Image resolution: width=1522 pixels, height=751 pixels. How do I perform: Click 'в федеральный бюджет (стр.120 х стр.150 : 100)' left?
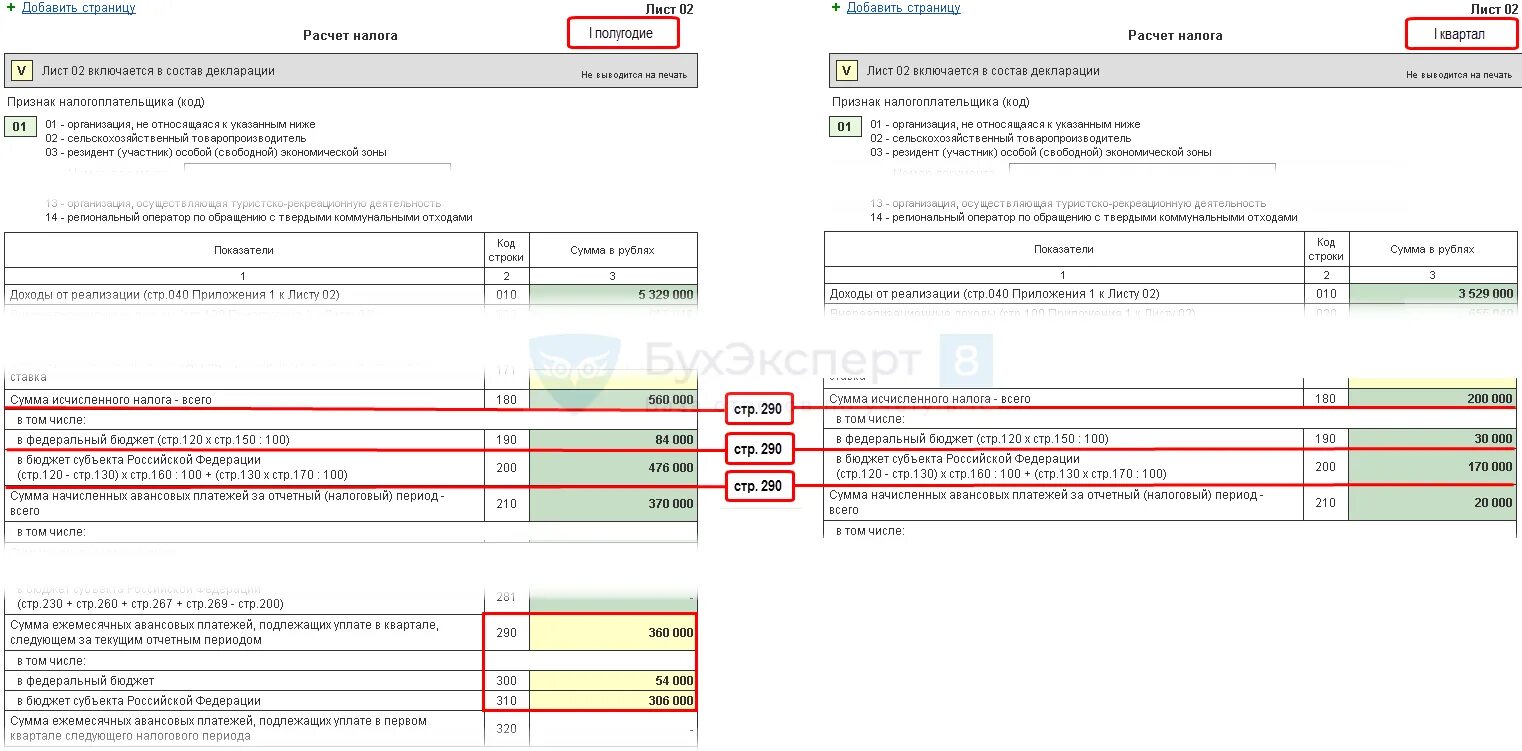point(153,440)
